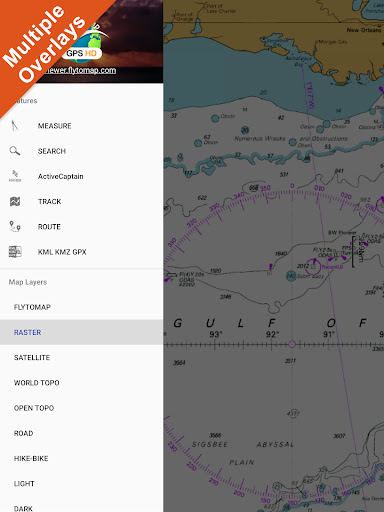Click the 93° longitude label
Screen dimensions: 384x512
pyautogui.click(x=216, y=334)
